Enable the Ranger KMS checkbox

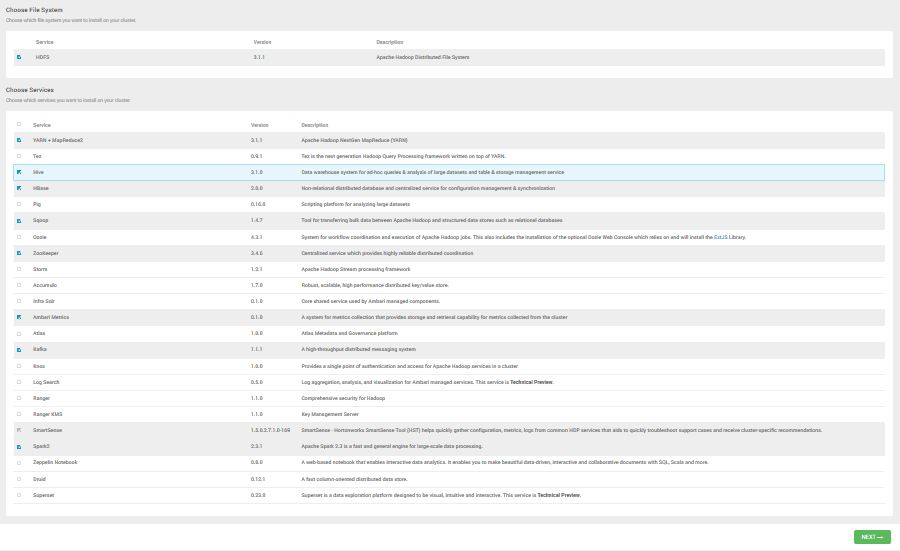19,414
